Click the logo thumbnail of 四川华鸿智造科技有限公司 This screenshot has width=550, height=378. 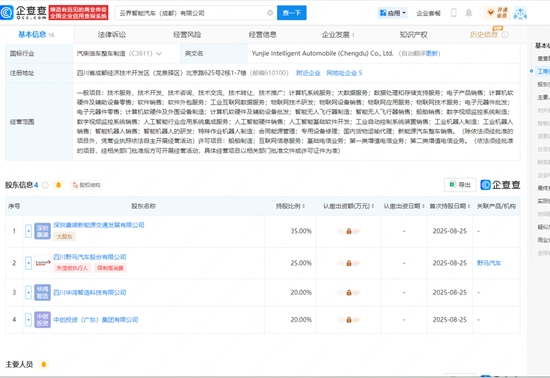tap(42, 292)
